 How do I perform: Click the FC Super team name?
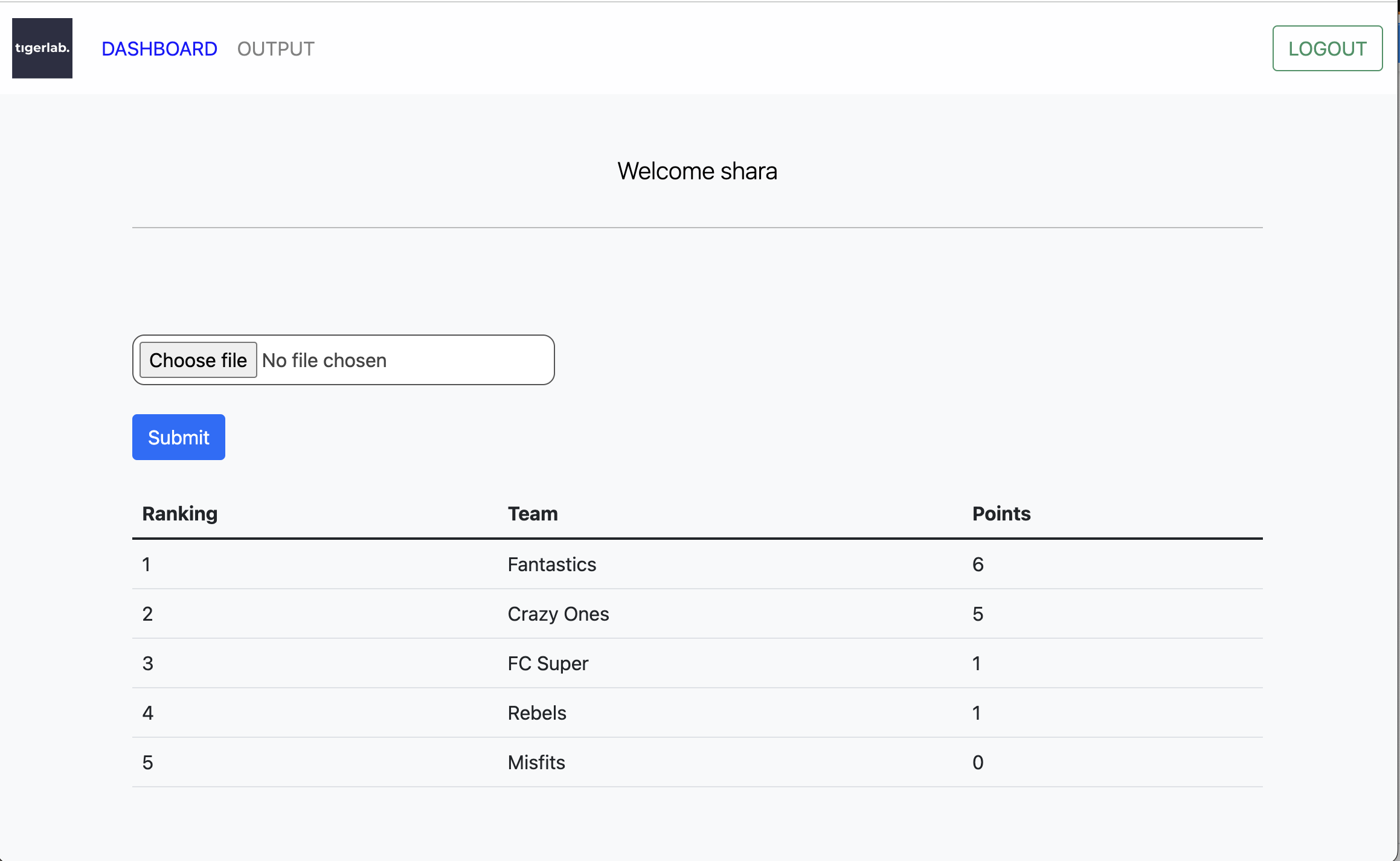(x=547, y=664)
